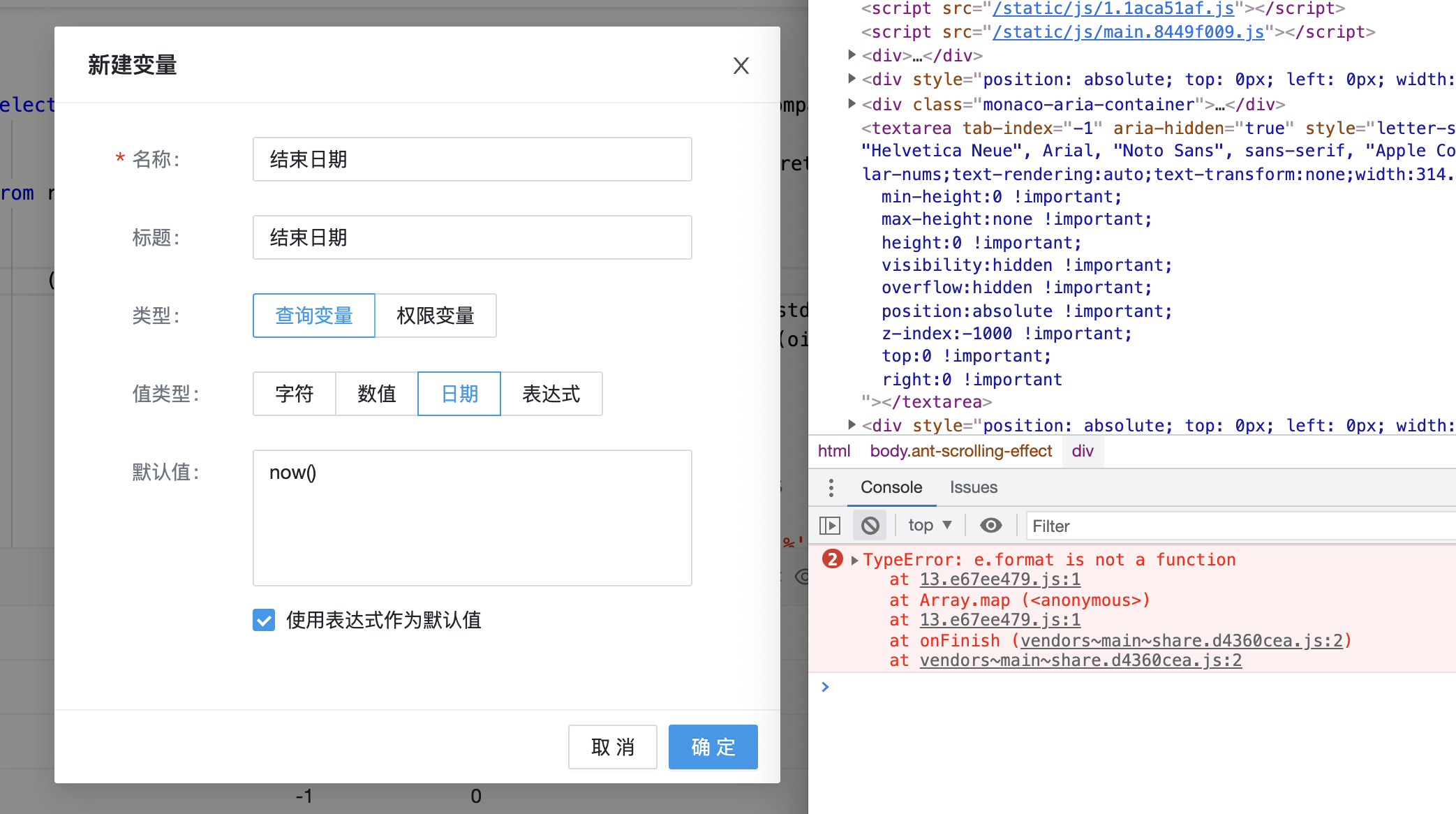Open the vendors~main~share.d4360cea.js:2 link

pos(1080,660)
